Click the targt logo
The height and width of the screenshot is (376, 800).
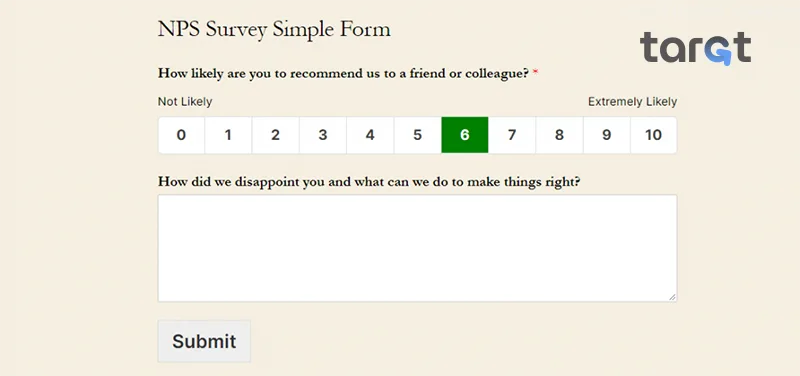click(695, 48)
